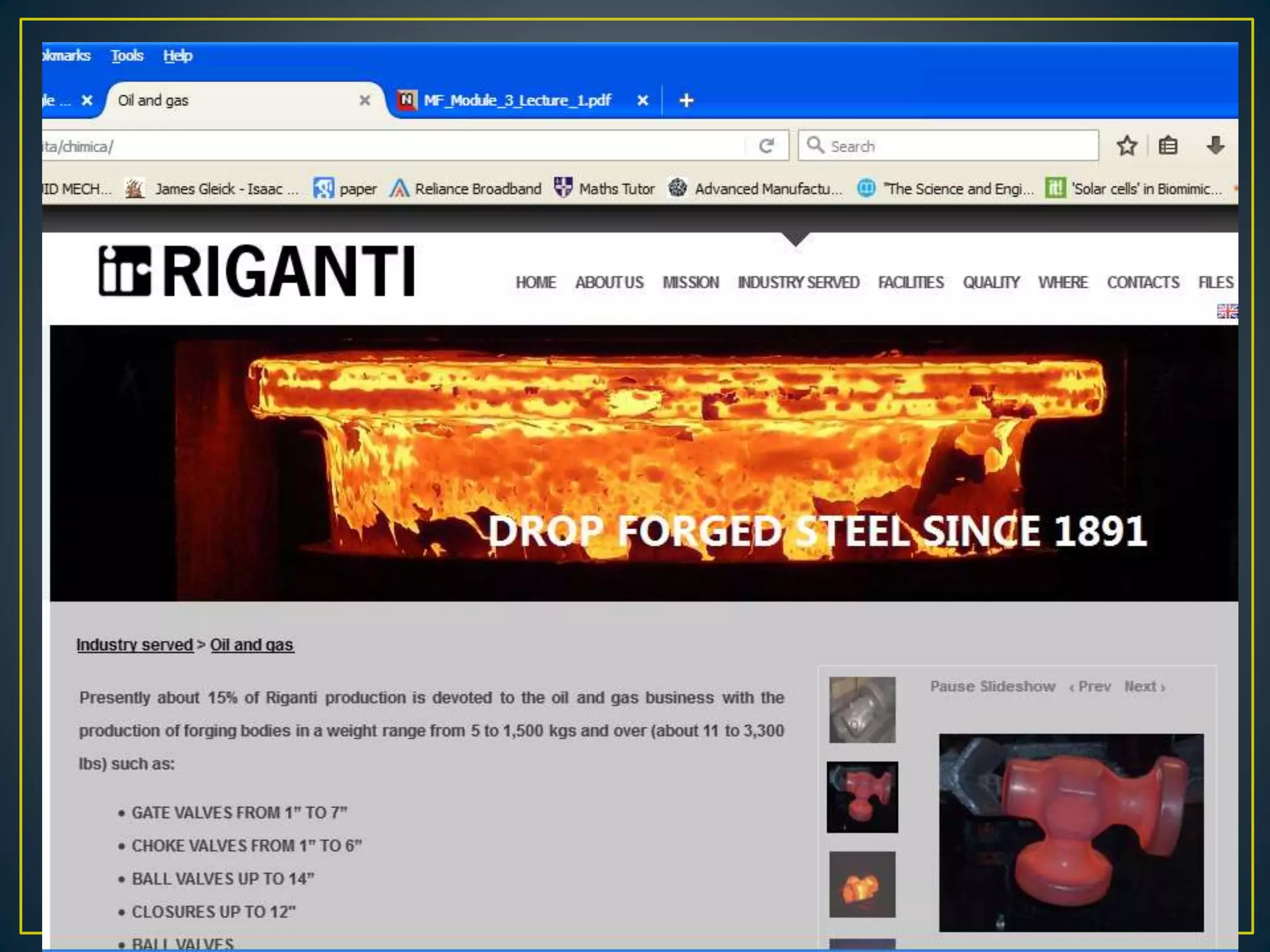Image resolution: width=1270 pixels, height=952 pixels.
Task: Close the MF_Module_3_Lecture_1.pdf tab
Action: click(x=642, y=100)
